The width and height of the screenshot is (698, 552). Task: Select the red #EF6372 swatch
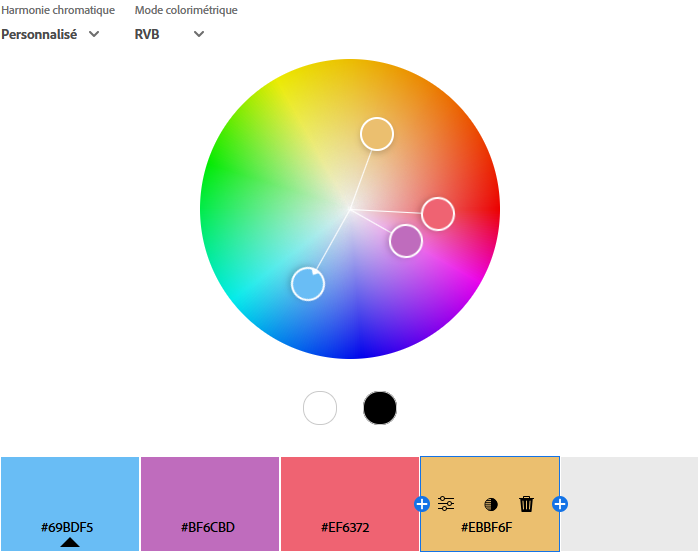pos(350,490)
